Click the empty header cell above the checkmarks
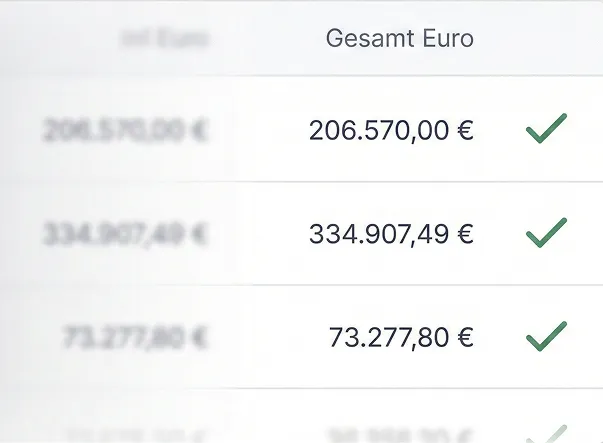 [546, 39]
